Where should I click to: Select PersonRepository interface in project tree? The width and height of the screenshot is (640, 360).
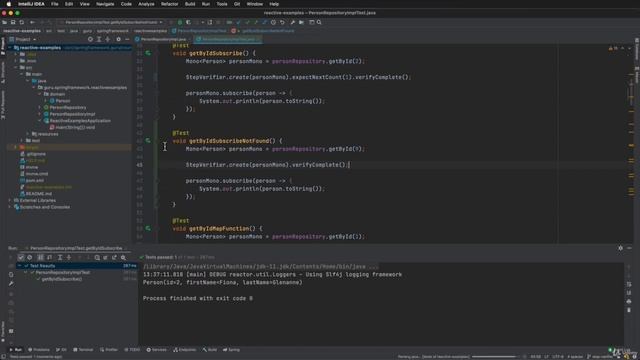click(68, 107)
